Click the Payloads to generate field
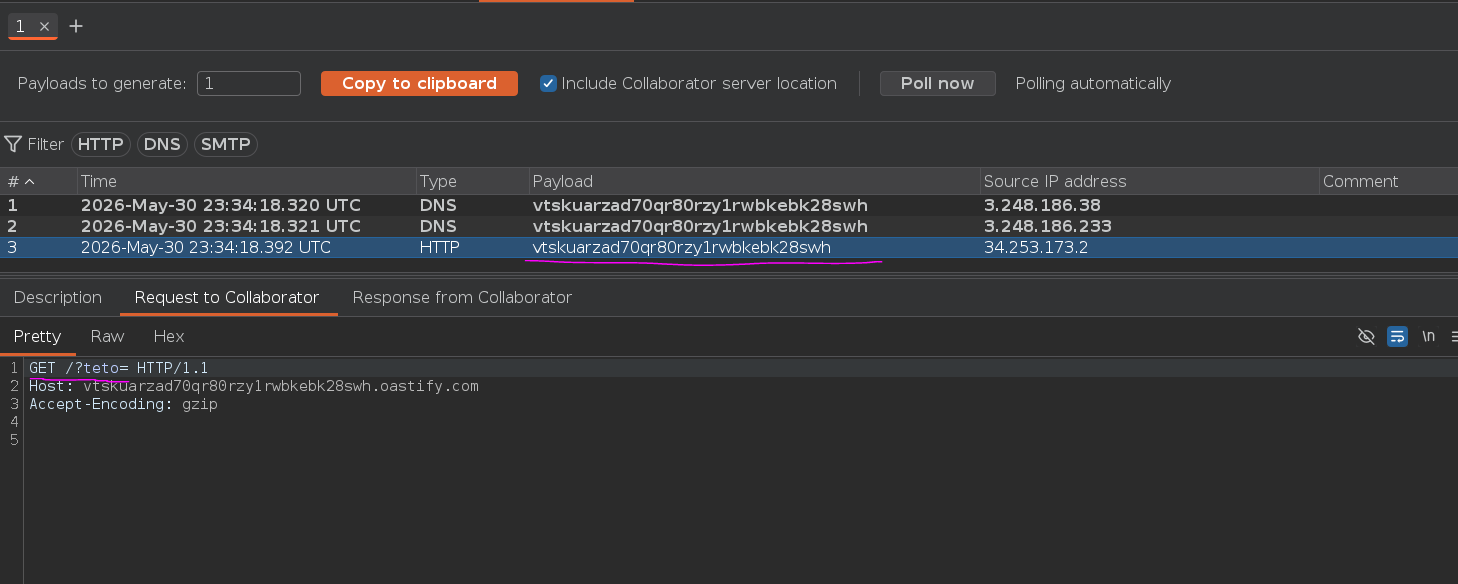This screenshot has width=1458, height=584. (249, 83)
